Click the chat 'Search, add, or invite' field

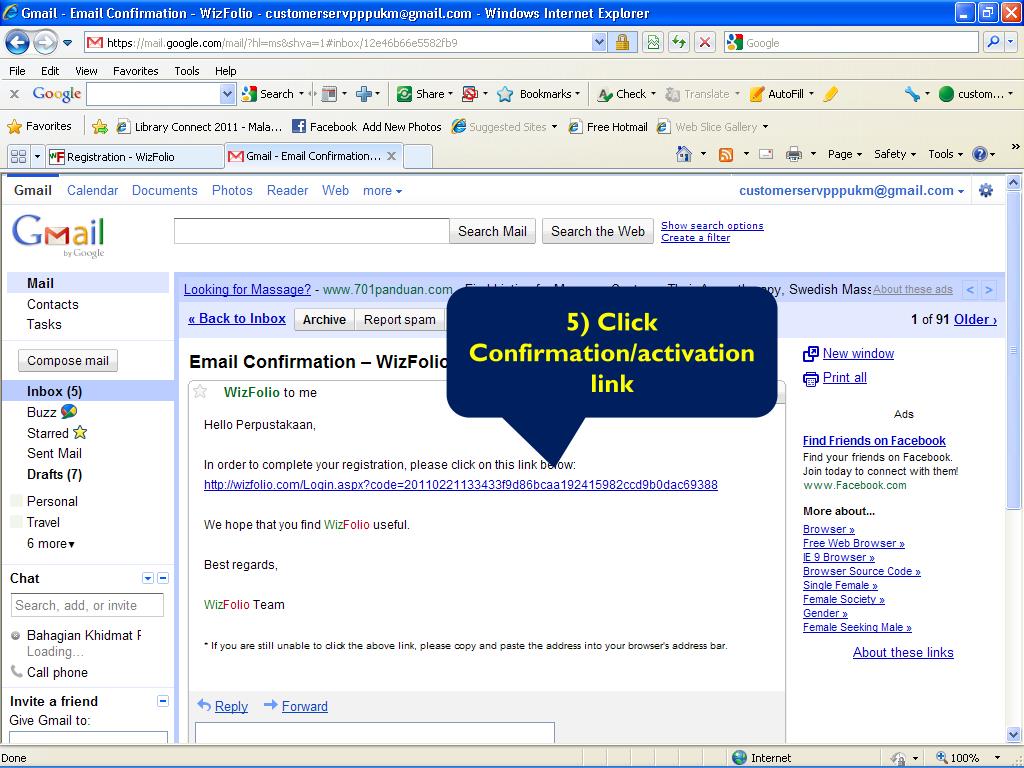(x=87, y=605)
